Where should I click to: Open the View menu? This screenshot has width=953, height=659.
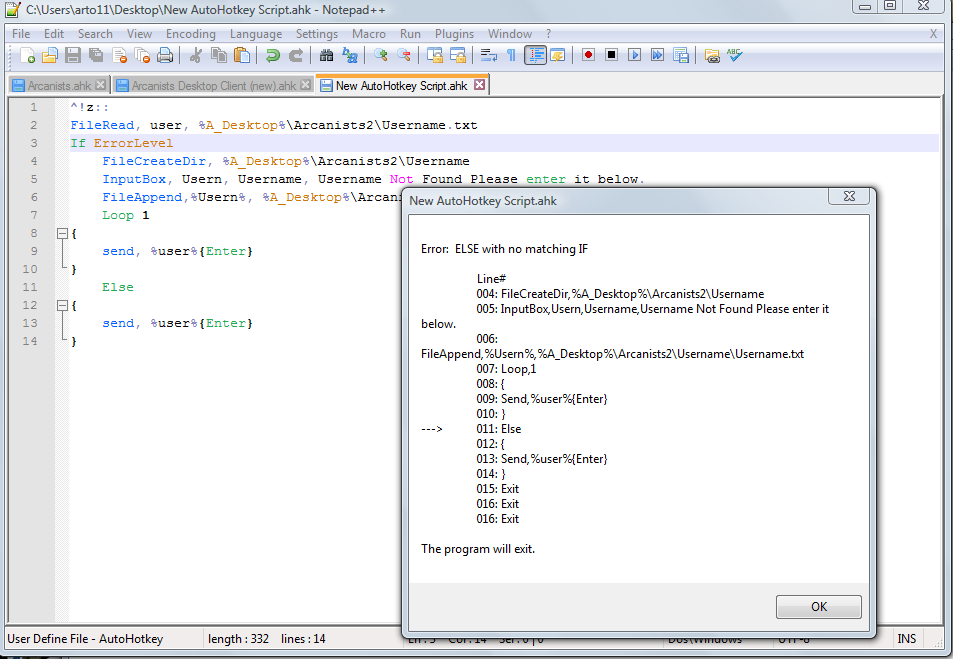coord(139,34)
